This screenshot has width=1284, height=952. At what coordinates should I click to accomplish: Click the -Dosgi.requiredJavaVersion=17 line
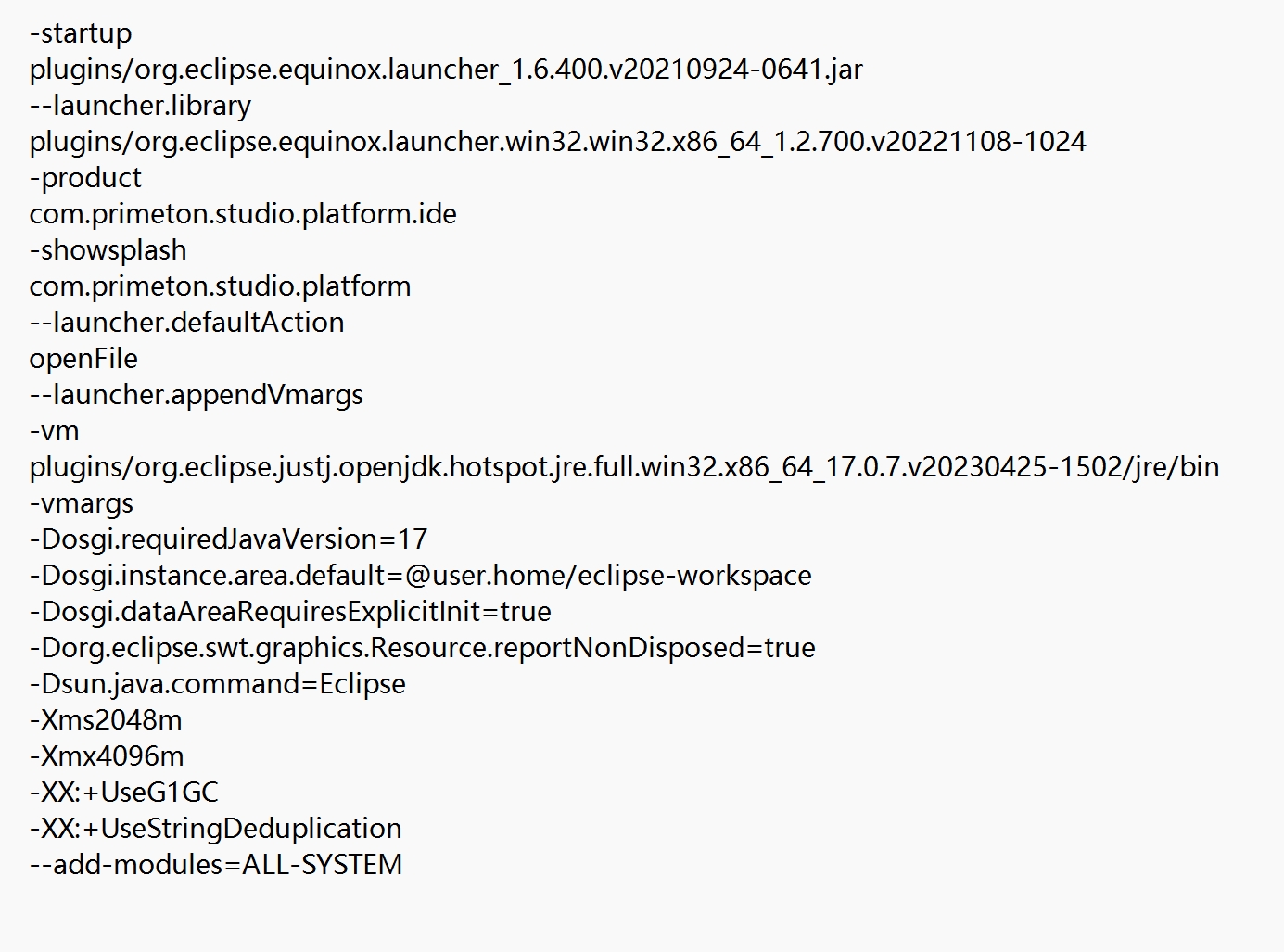228,539
